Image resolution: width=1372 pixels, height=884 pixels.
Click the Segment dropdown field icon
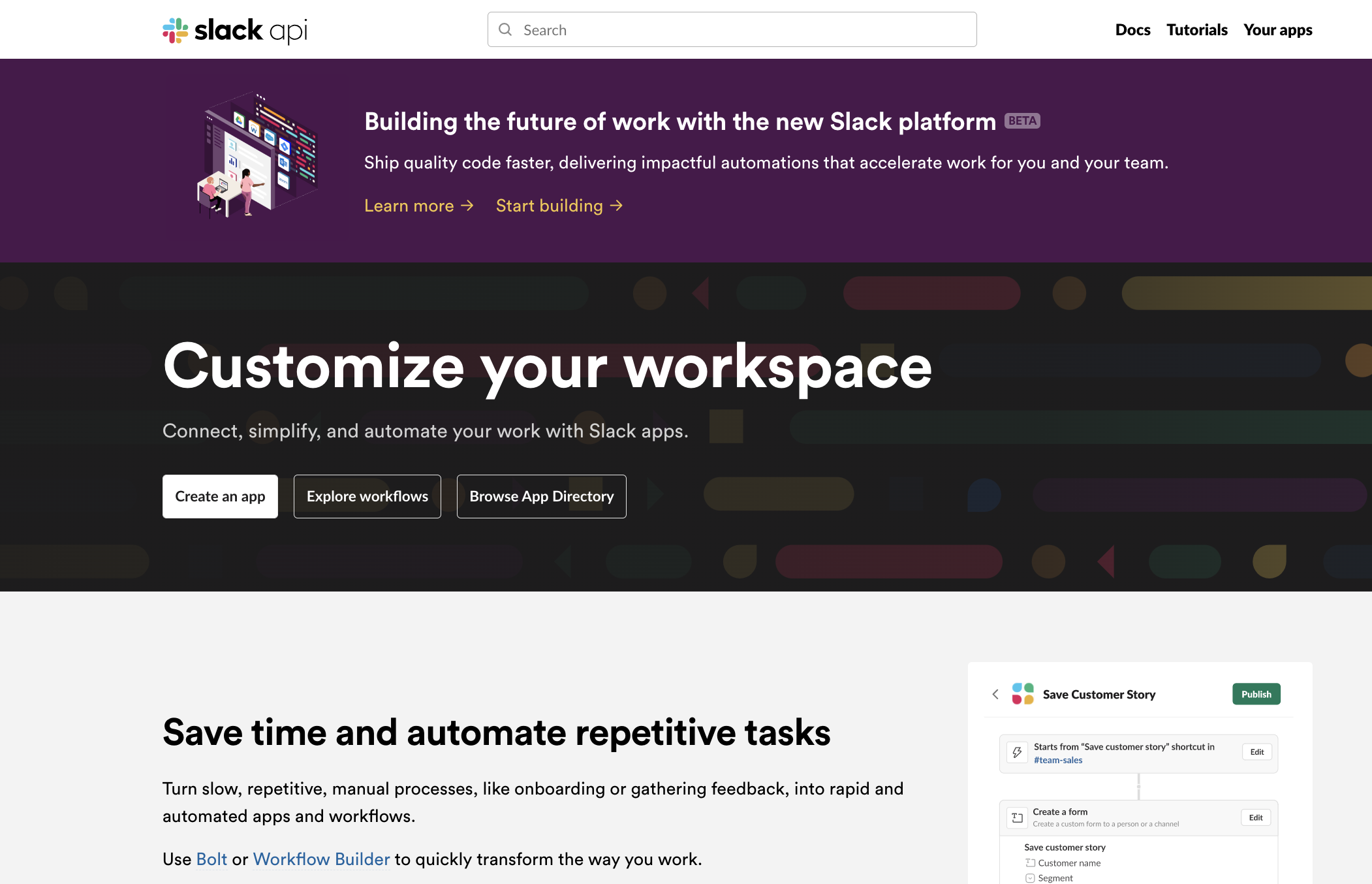[1030, 878]
